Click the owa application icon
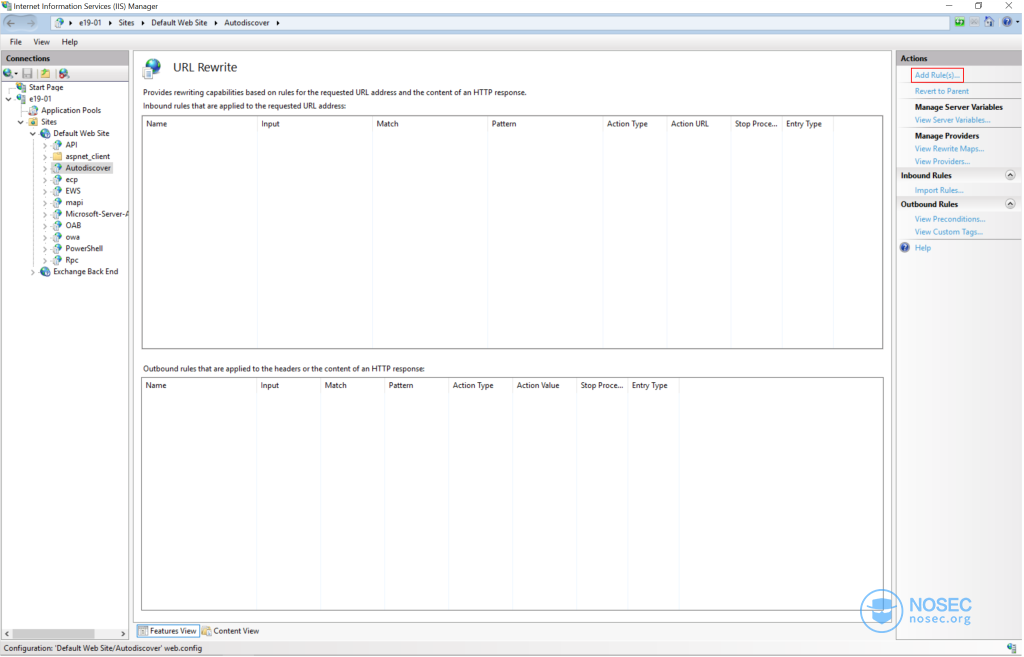Screen dimensions: 1024x657 point(57,237)
